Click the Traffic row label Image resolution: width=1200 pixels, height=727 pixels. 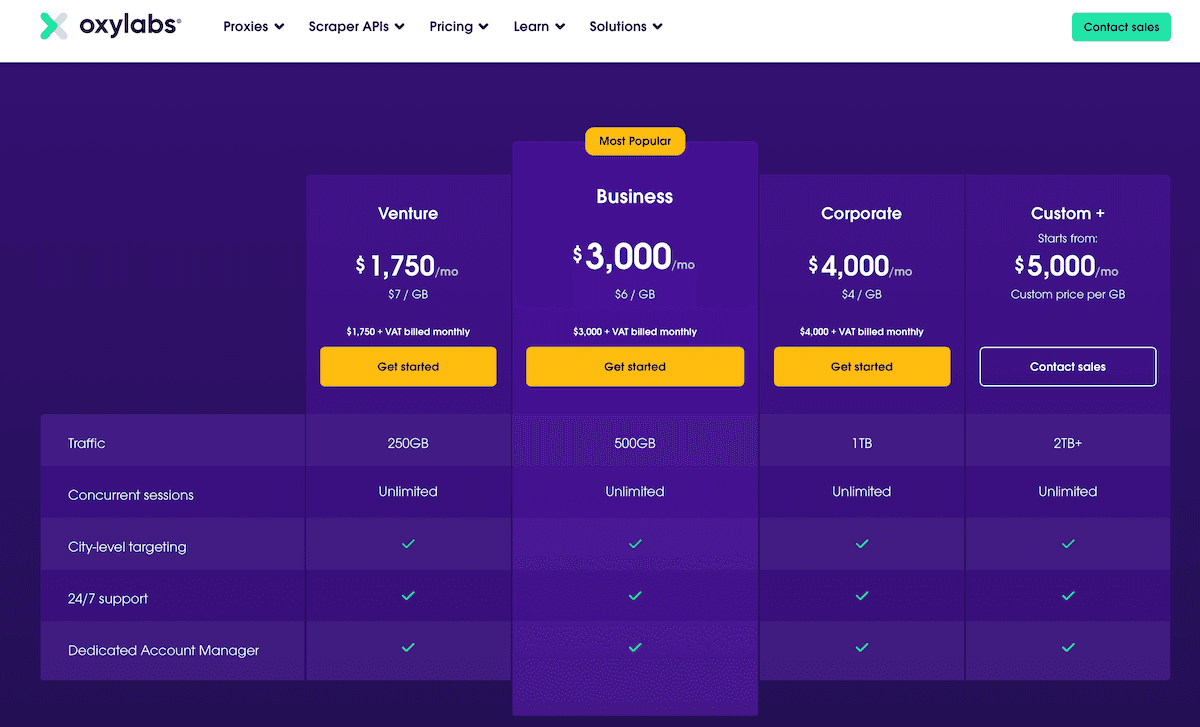(87, 443)
